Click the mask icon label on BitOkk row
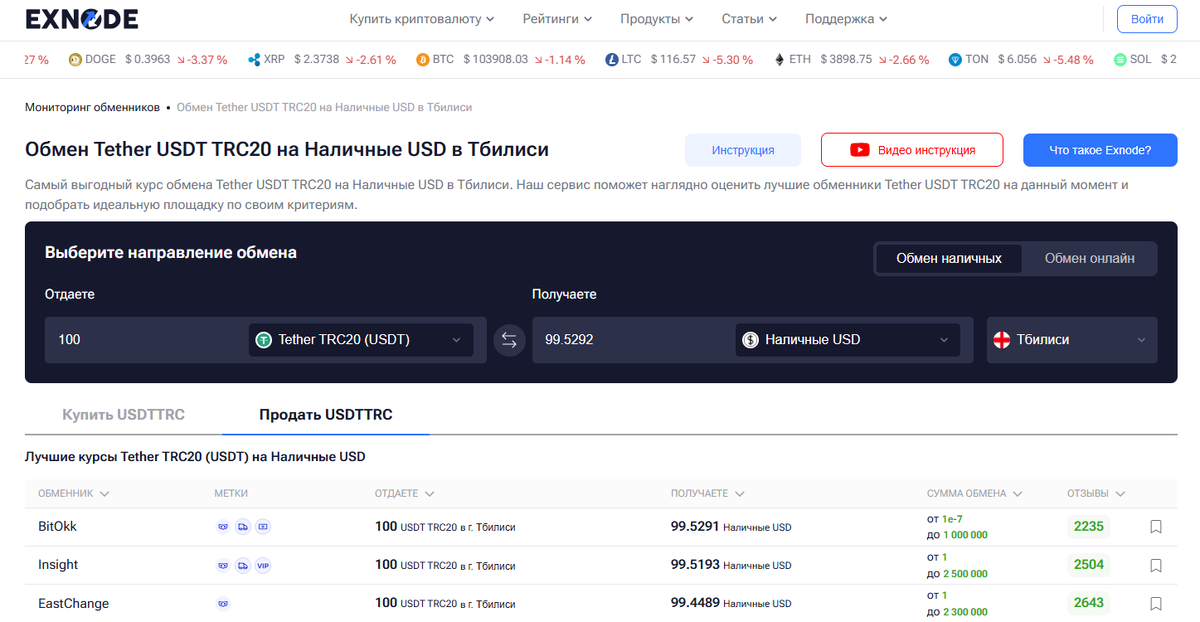The image size is (1200, 622). click(x=223, y=526)
